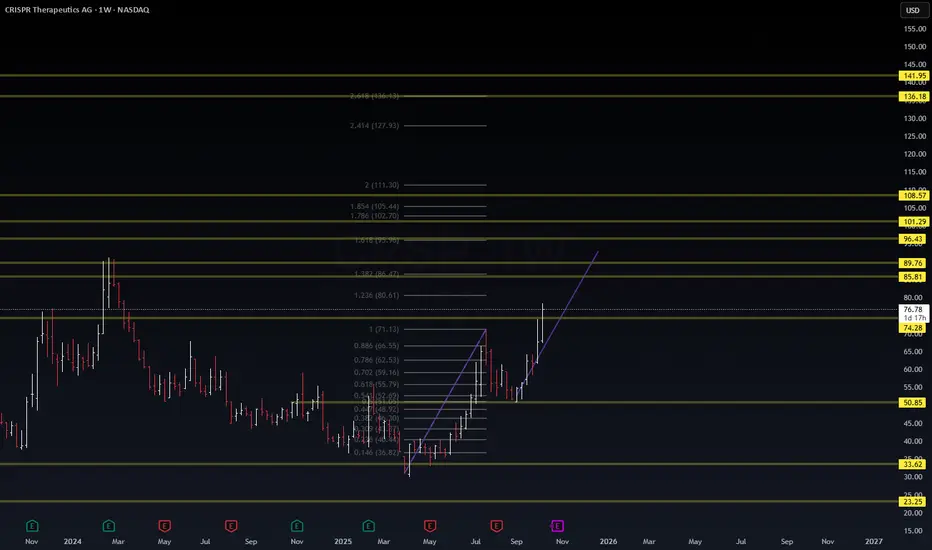Click the red earnings marker between Jul and Sep 2025

[x=496, y=526]
